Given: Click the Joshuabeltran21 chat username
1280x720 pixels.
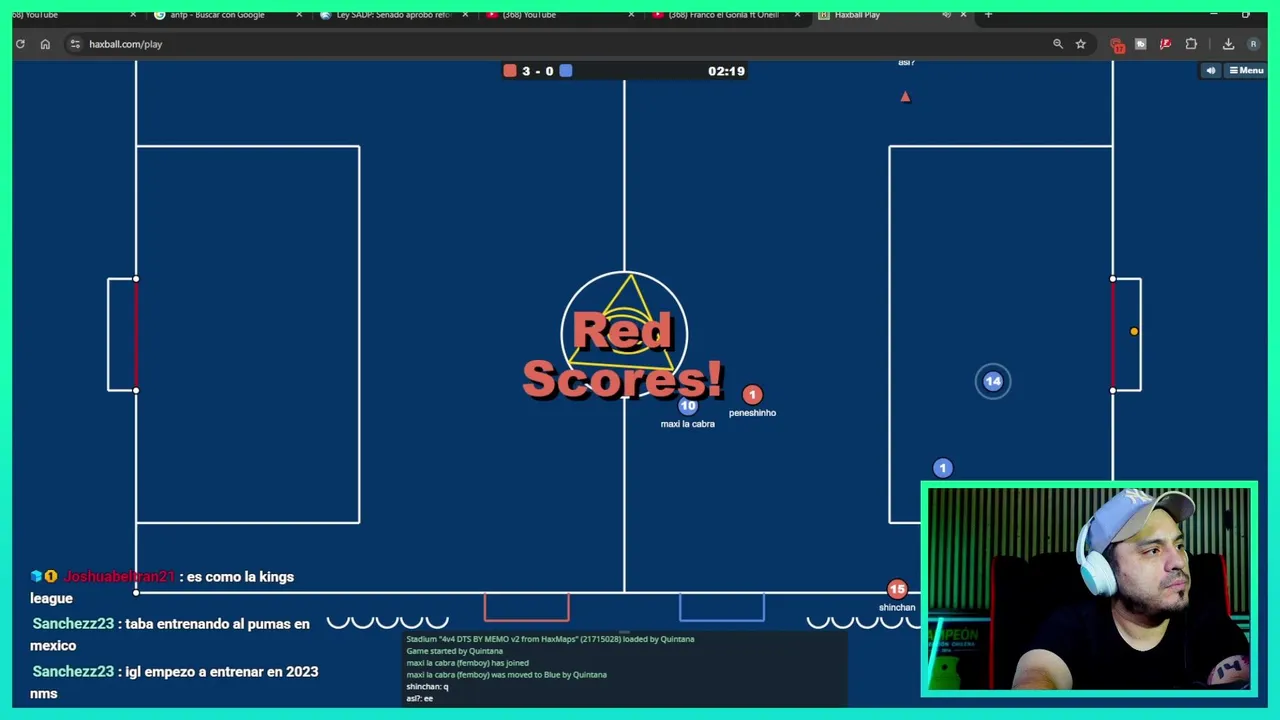Looking at the screenshot, I should click(119, 577).
